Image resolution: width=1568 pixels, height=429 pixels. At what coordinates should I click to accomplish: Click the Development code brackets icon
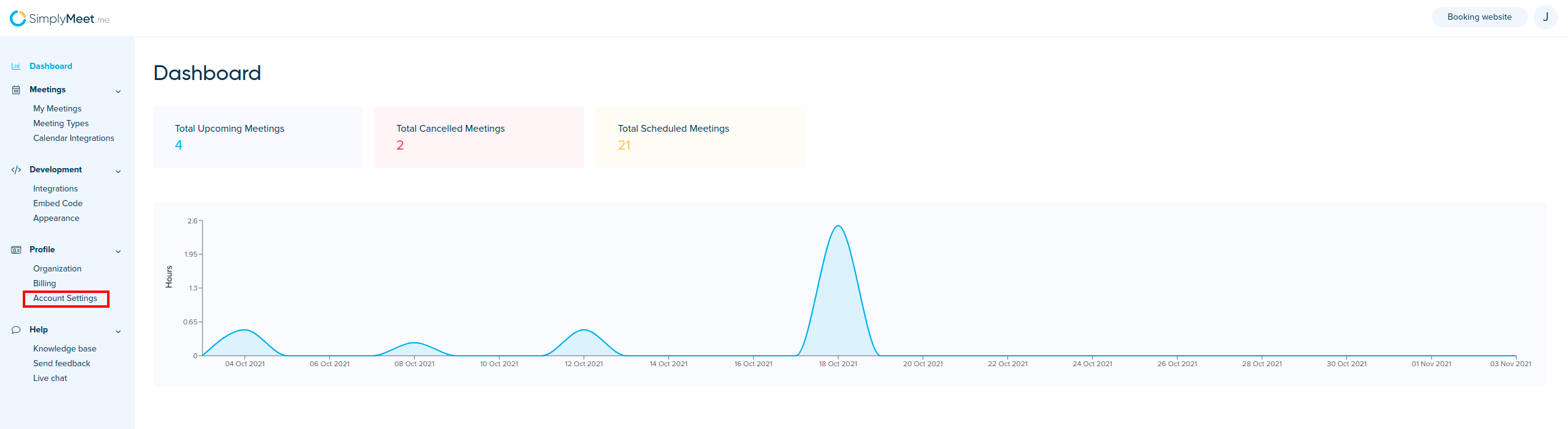click(x=16, y=170)
